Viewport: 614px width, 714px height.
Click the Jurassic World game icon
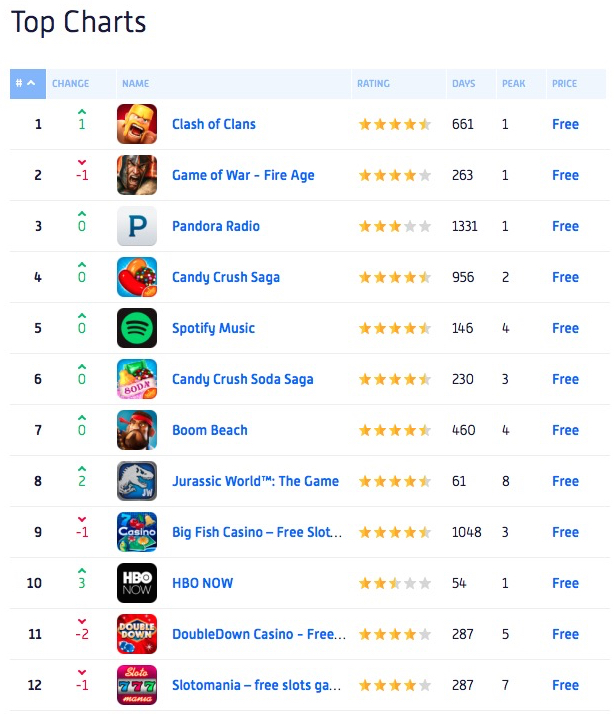click(x=137, y=481)
